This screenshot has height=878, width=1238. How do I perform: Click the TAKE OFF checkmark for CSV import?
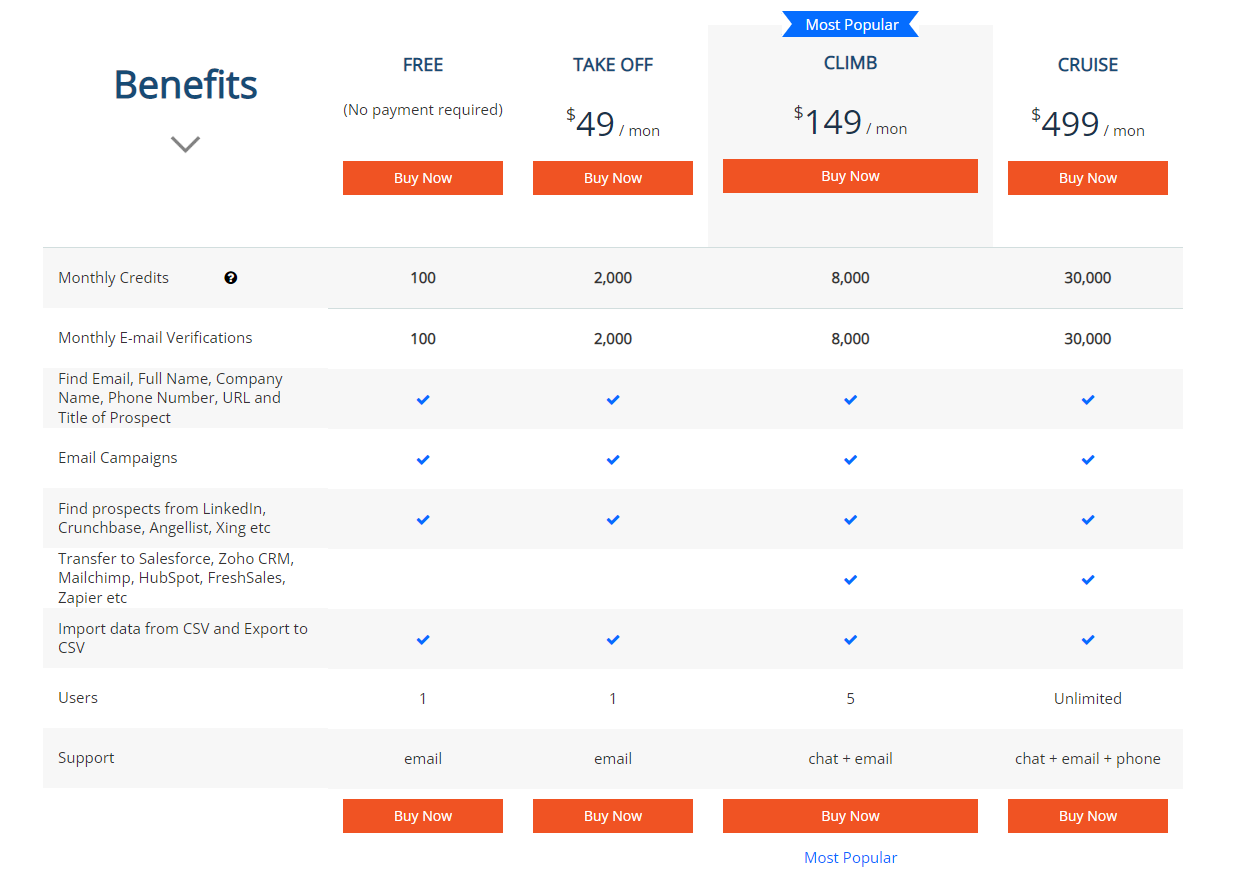(613, 639)
